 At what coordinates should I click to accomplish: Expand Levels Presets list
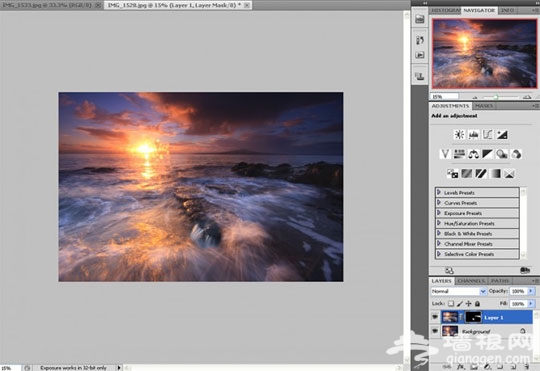pos(439,192)
